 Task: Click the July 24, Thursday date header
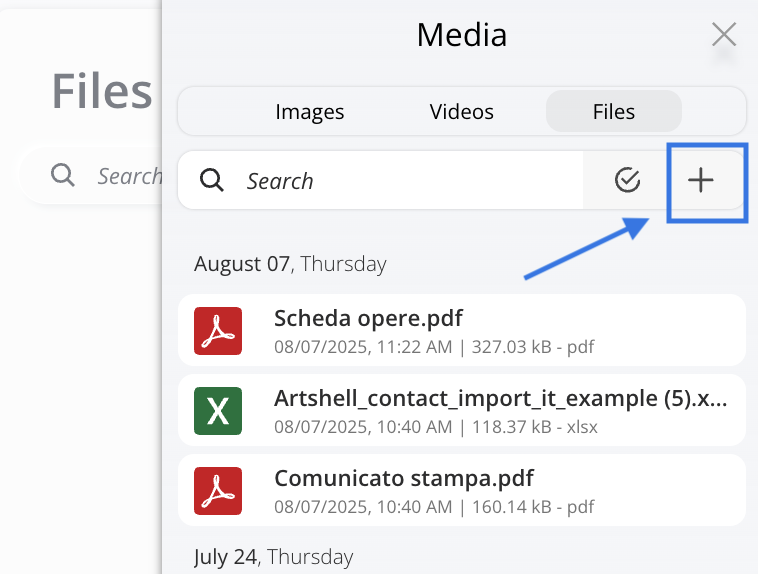tap(274, 557)
